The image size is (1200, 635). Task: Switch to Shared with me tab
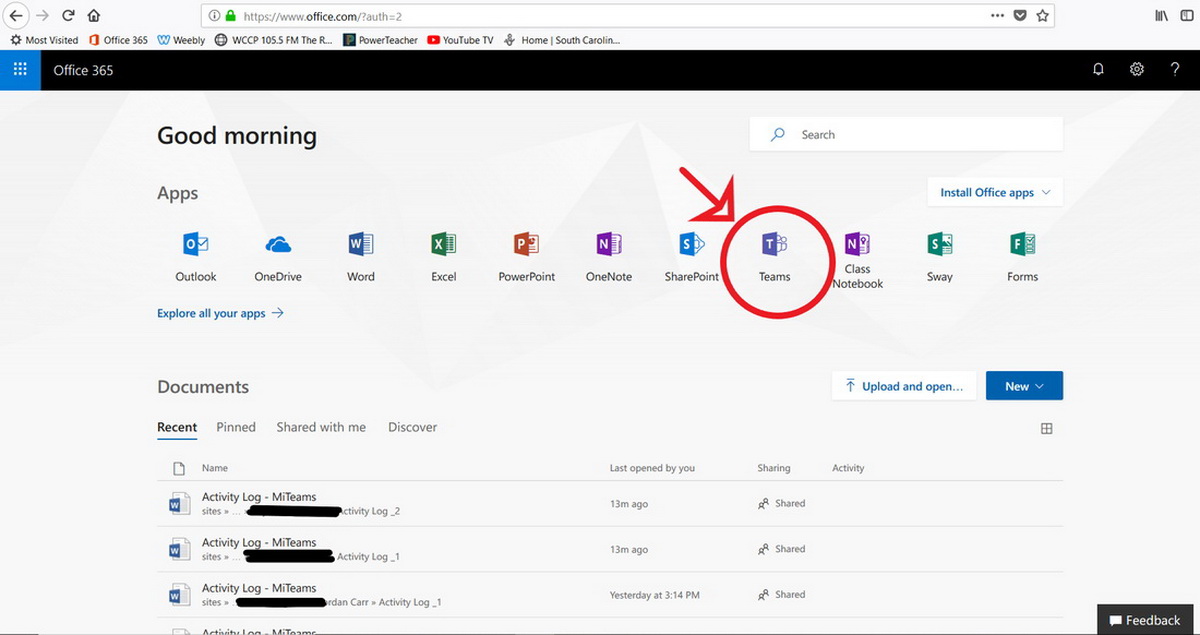coord(321,427)
